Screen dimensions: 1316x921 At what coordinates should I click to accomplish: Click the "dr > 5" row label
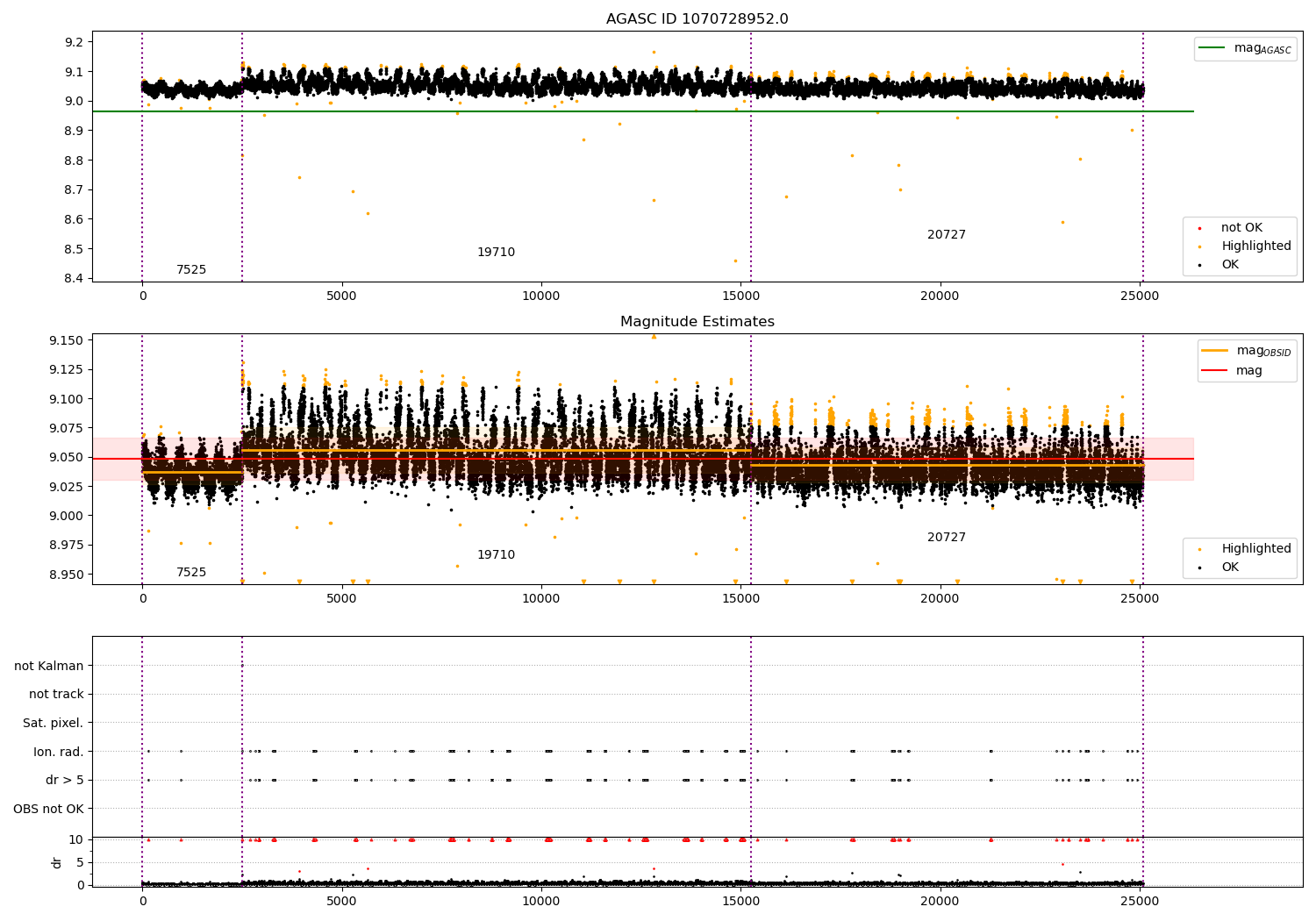pyautogui.click(x=65, y=781)
